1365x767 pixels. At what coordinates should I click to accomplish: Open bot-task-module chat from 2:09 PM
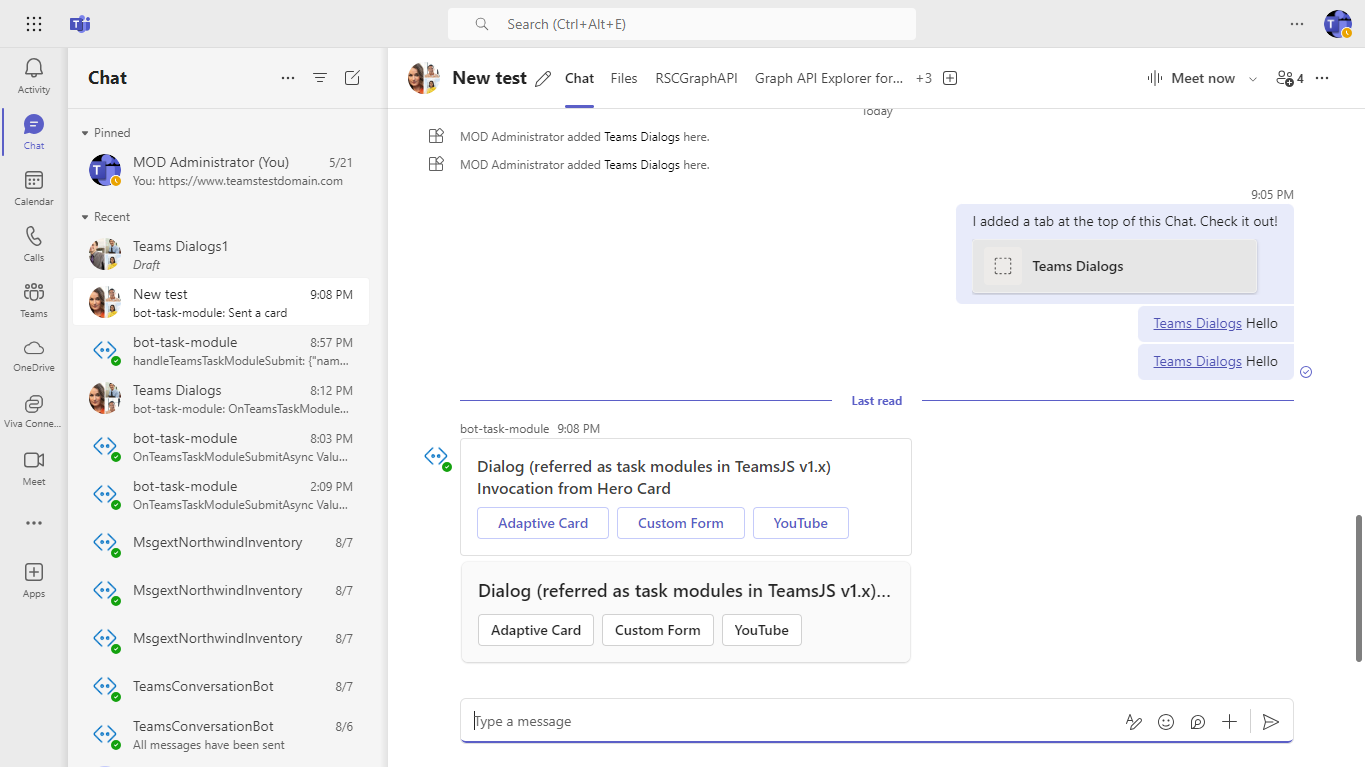click(x=221, y=494)
